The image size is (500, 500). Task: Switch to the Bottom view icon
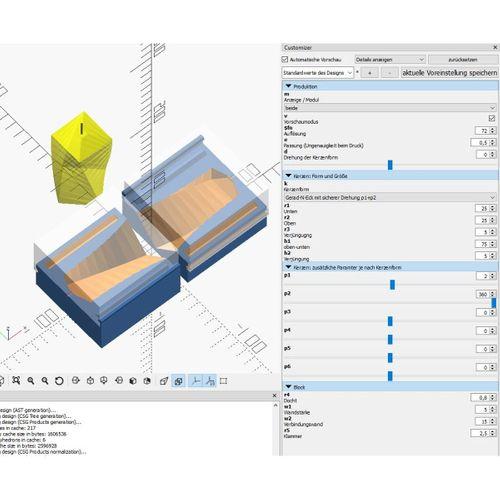coord(104,380)
